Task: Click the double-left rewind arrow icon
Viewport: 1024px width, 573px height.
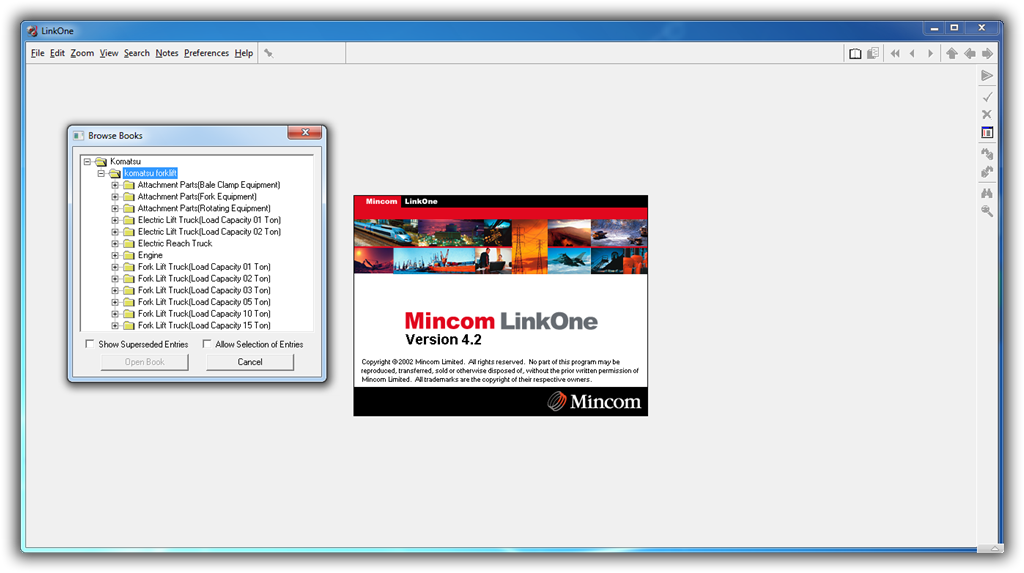Action: 895,54
